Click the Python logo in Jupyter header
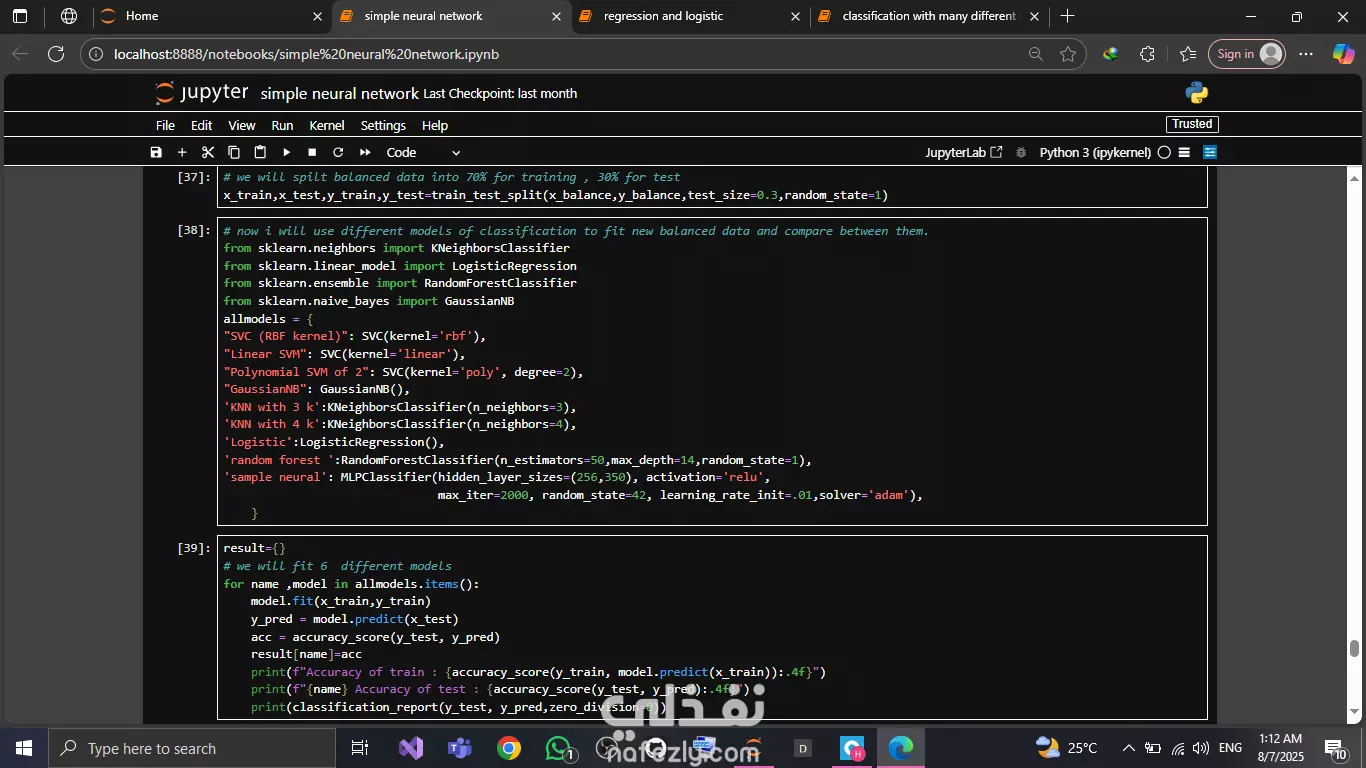1366x768 pixels. (1197, 93)
